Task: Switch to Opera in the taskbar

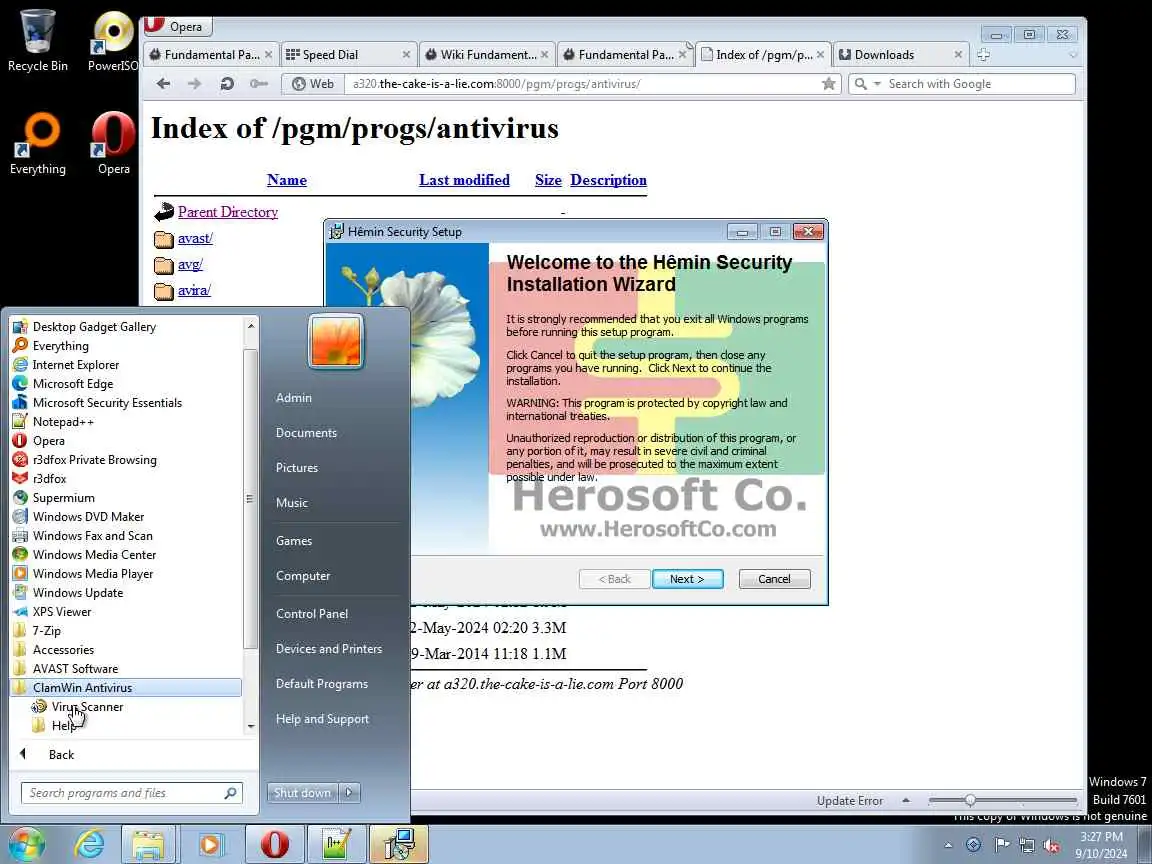Action: pos(273,845)
